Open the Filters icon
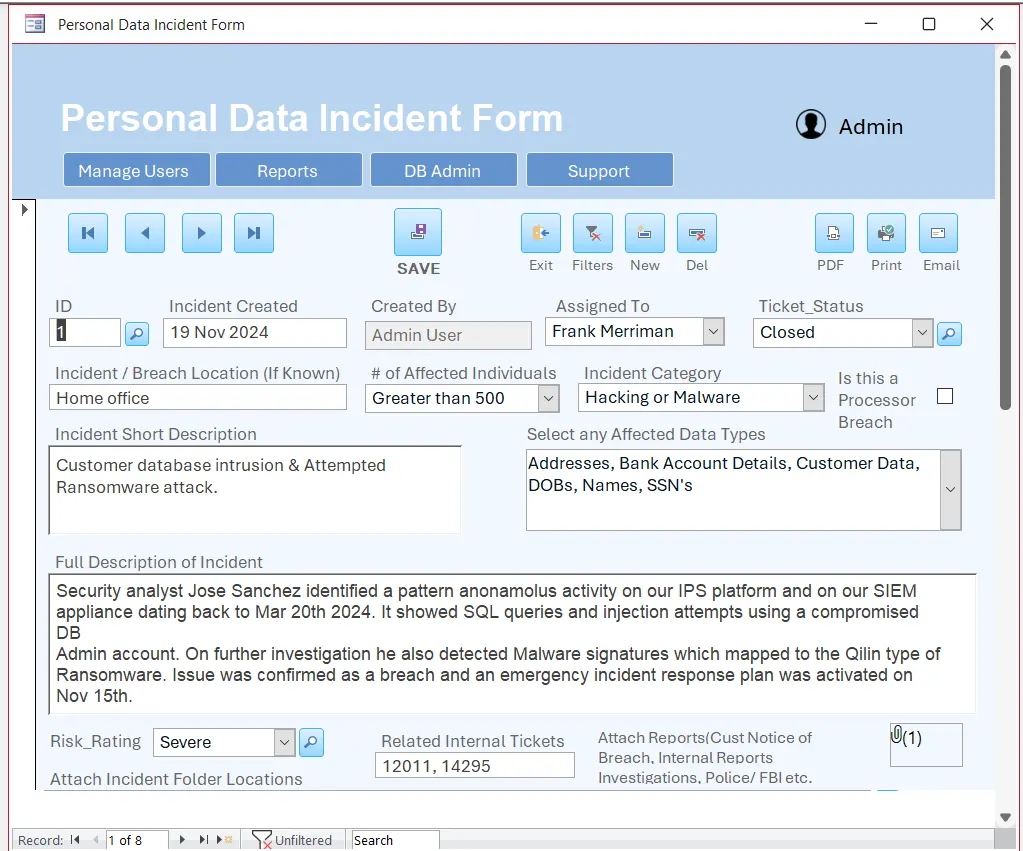The height and width of the screenshot is (851, 1023). click(x=593, y=233)
